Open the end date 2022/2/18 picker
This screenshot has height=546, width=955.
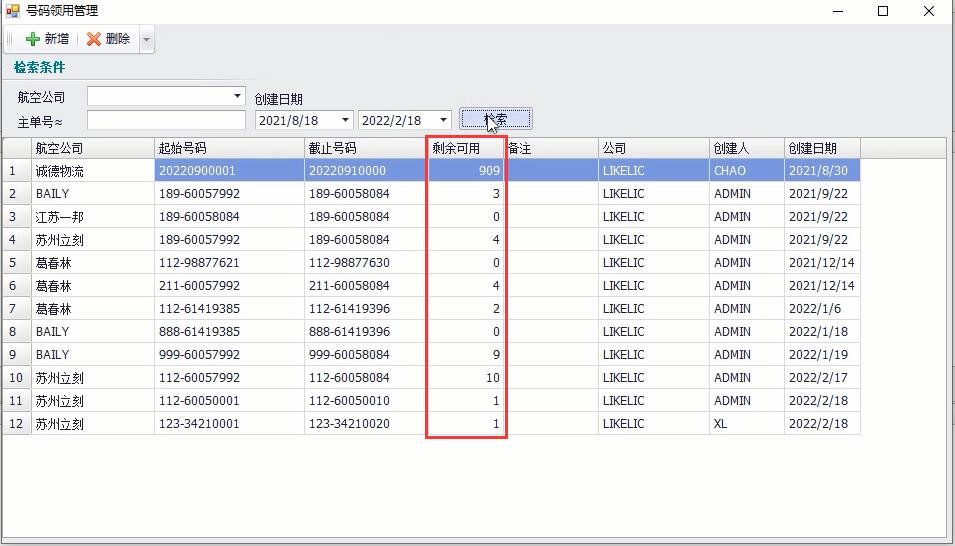click(x=443, y=120)
